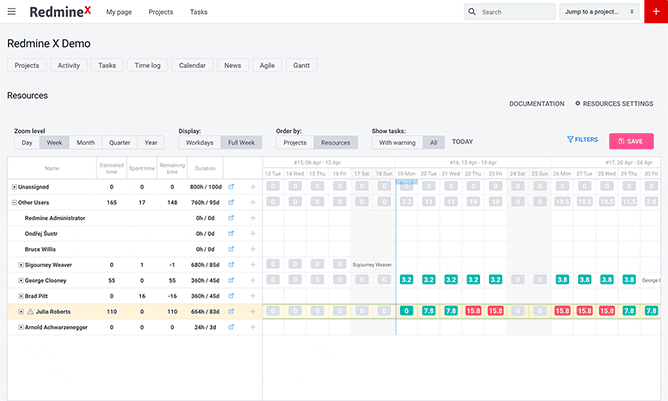
Task: Click the plus icon in Julia Roberts row
Action: (x=253, y=312)
